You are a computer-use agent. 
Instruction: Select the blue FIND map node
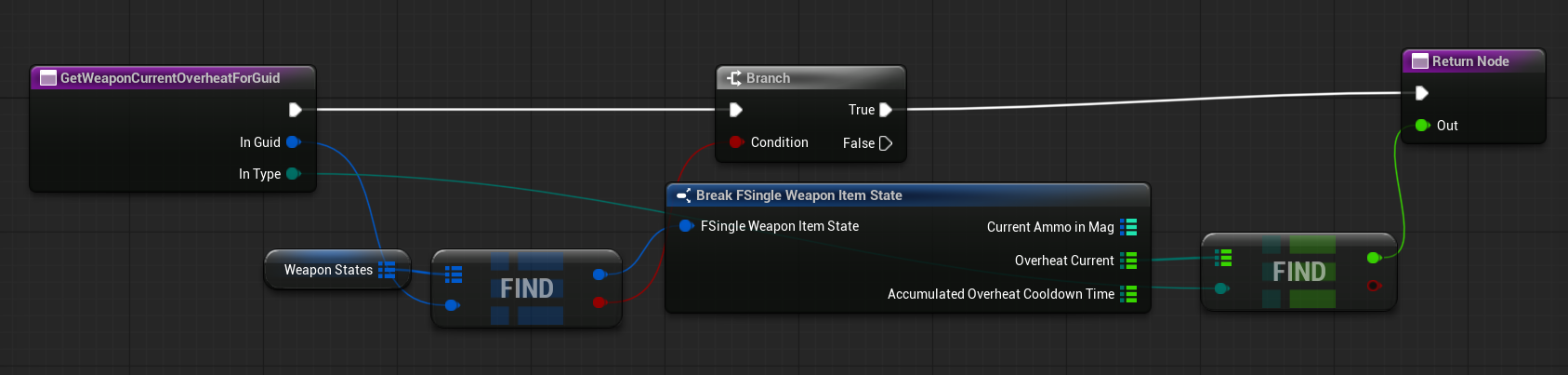click(x=526, y=288)
